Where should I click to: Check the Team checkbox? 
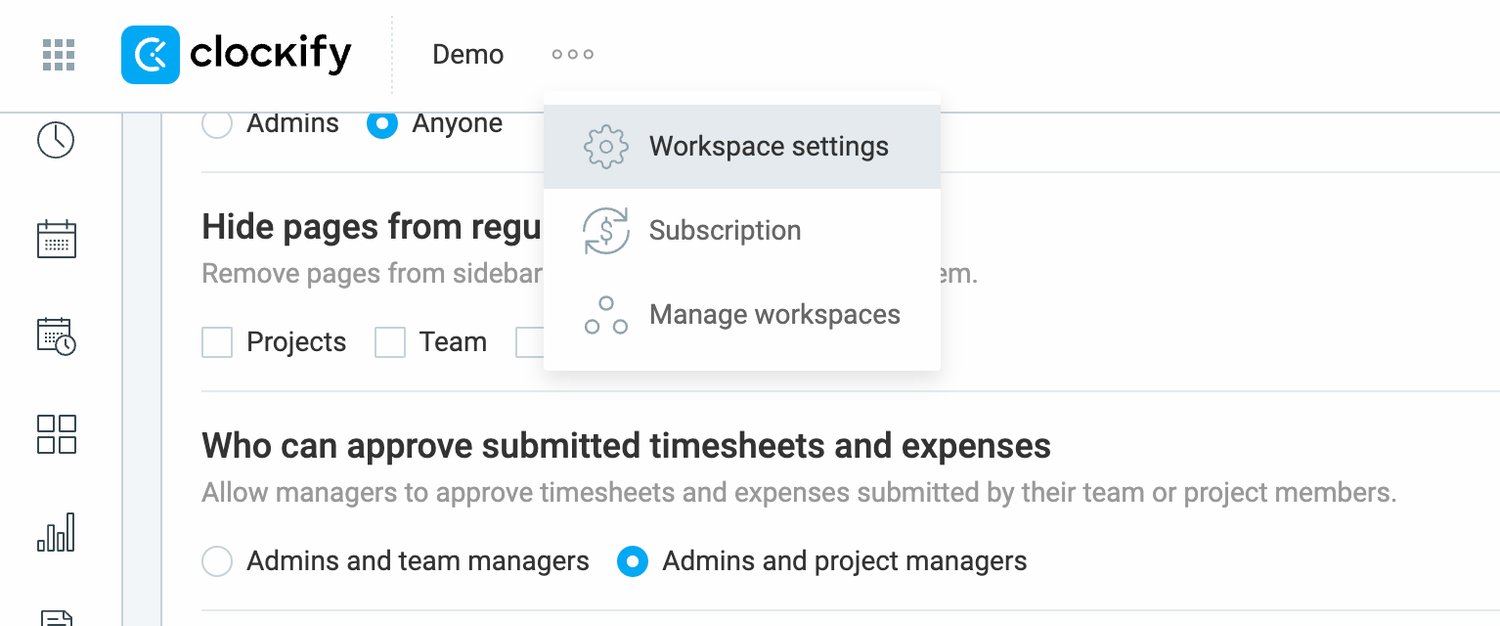390,342
